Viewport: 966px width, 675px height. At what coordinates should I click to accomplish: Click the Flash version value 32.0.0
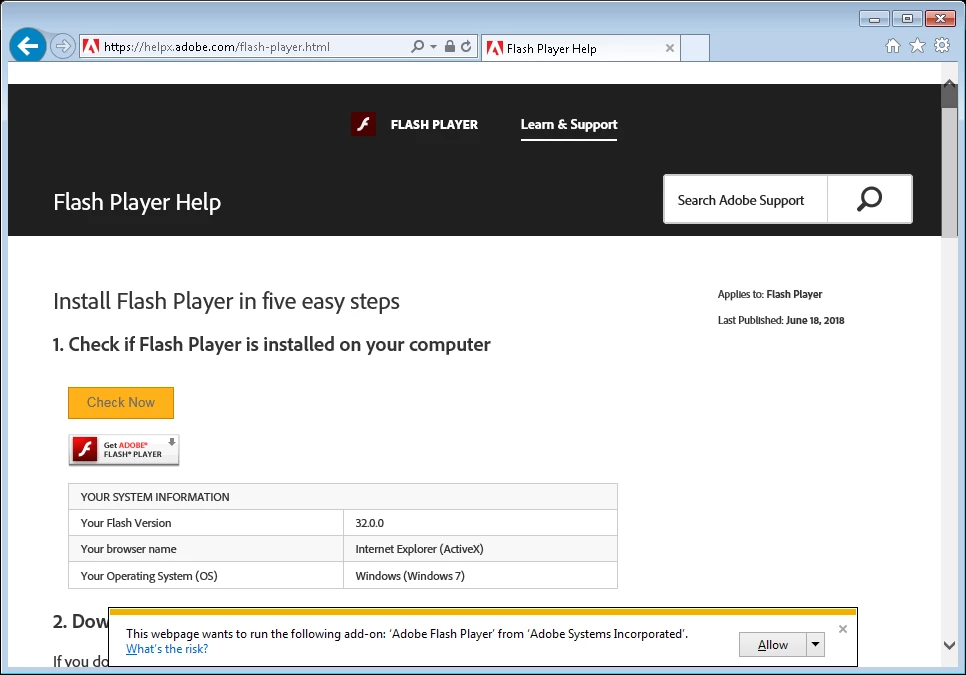click(x=370, y=523)
